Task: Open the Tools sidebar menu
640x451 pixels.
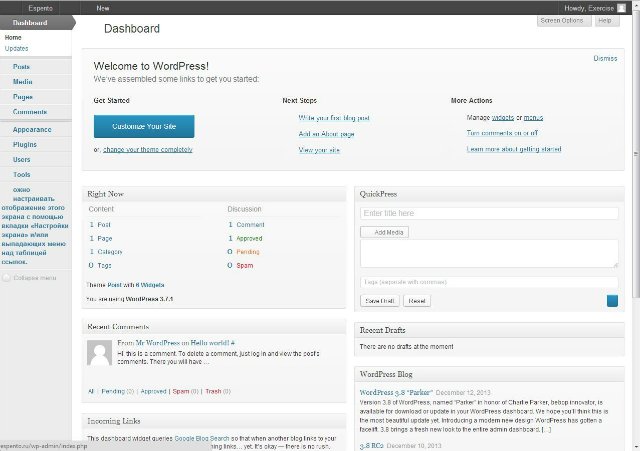Action: tap(21, 174)
